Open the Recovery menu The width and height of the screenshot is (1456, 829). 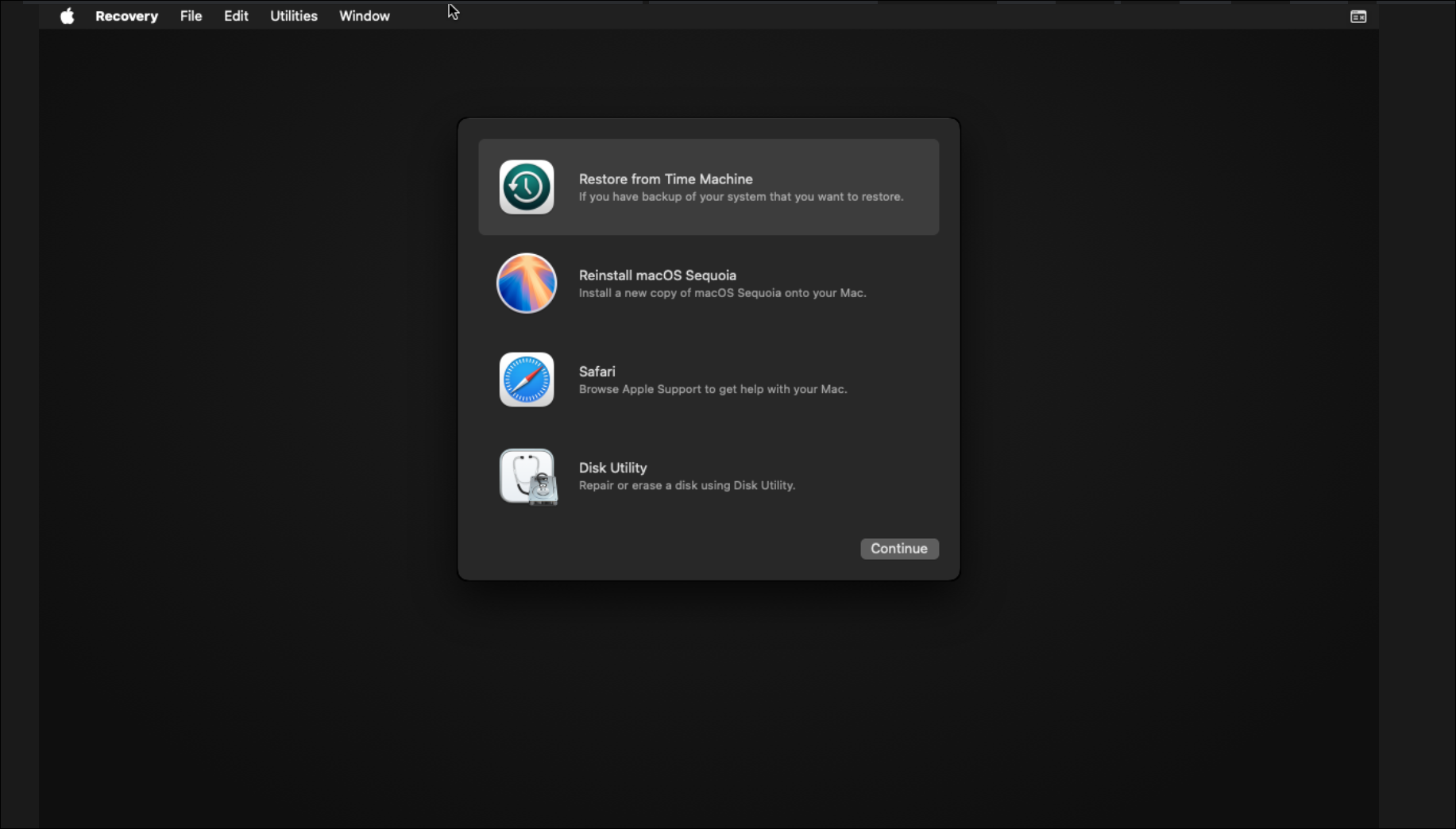point(126,16)
